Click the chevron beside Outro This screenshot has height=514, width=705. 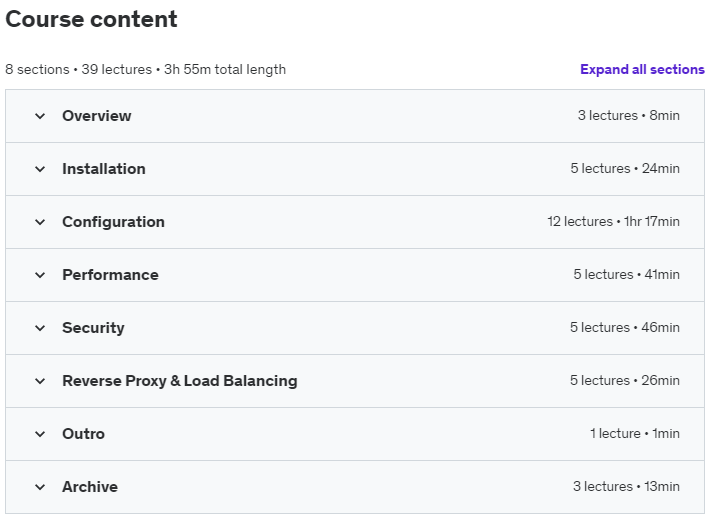tap(40, 434)
